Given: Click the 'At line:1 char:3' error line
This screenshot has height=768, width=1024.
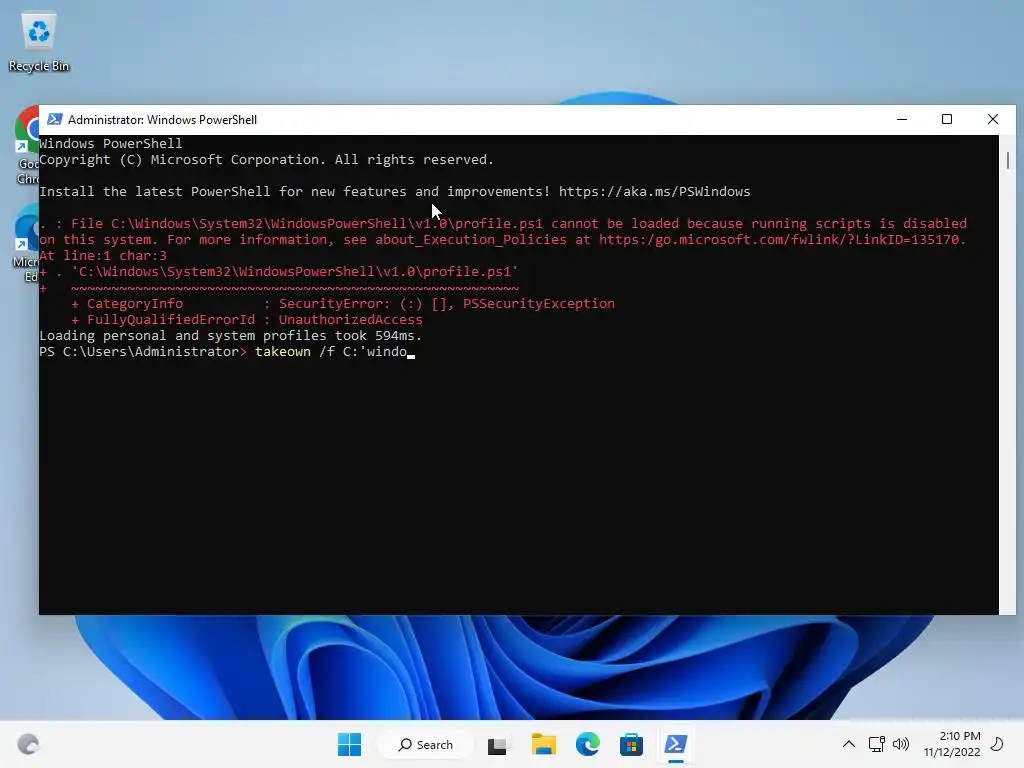Looking at the screenshot, I should [x=103, y=255].
